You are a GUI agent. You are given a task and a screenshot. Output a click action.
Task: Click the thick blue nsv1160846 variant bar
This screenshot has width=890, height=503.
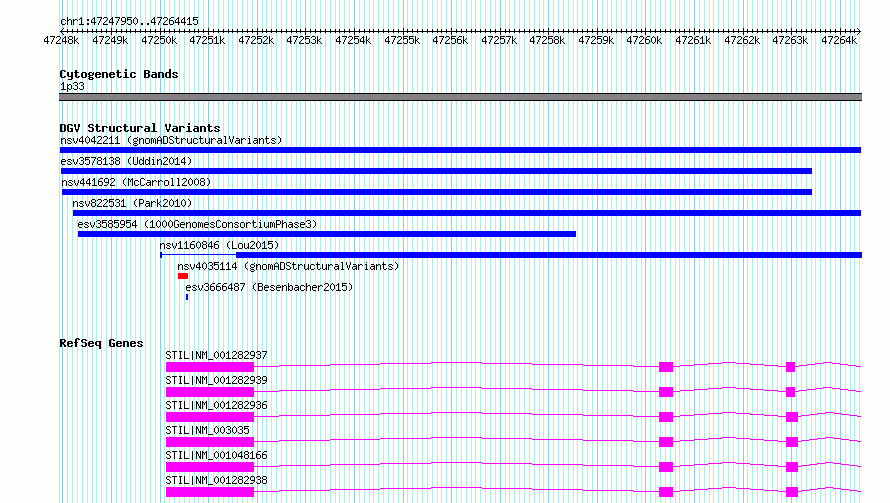pyautogui.click(x=549, y=255)
